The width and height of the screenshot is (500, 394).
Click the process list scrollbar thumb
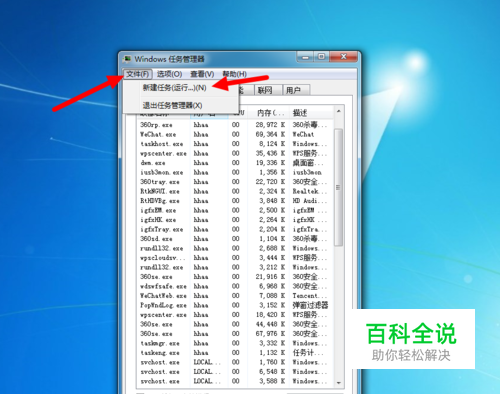pos(338,187)
